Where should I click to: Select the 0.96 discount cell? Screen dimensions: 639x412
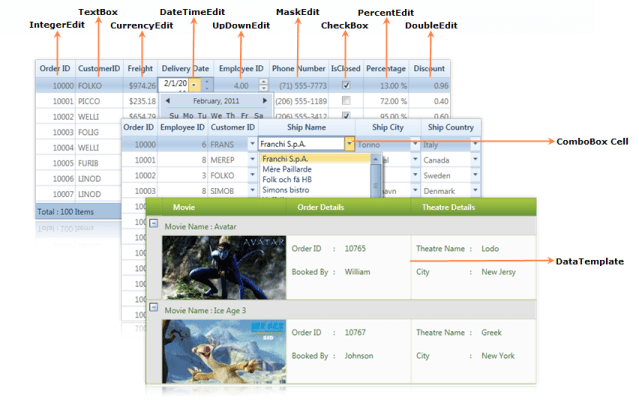pos(429,86)
